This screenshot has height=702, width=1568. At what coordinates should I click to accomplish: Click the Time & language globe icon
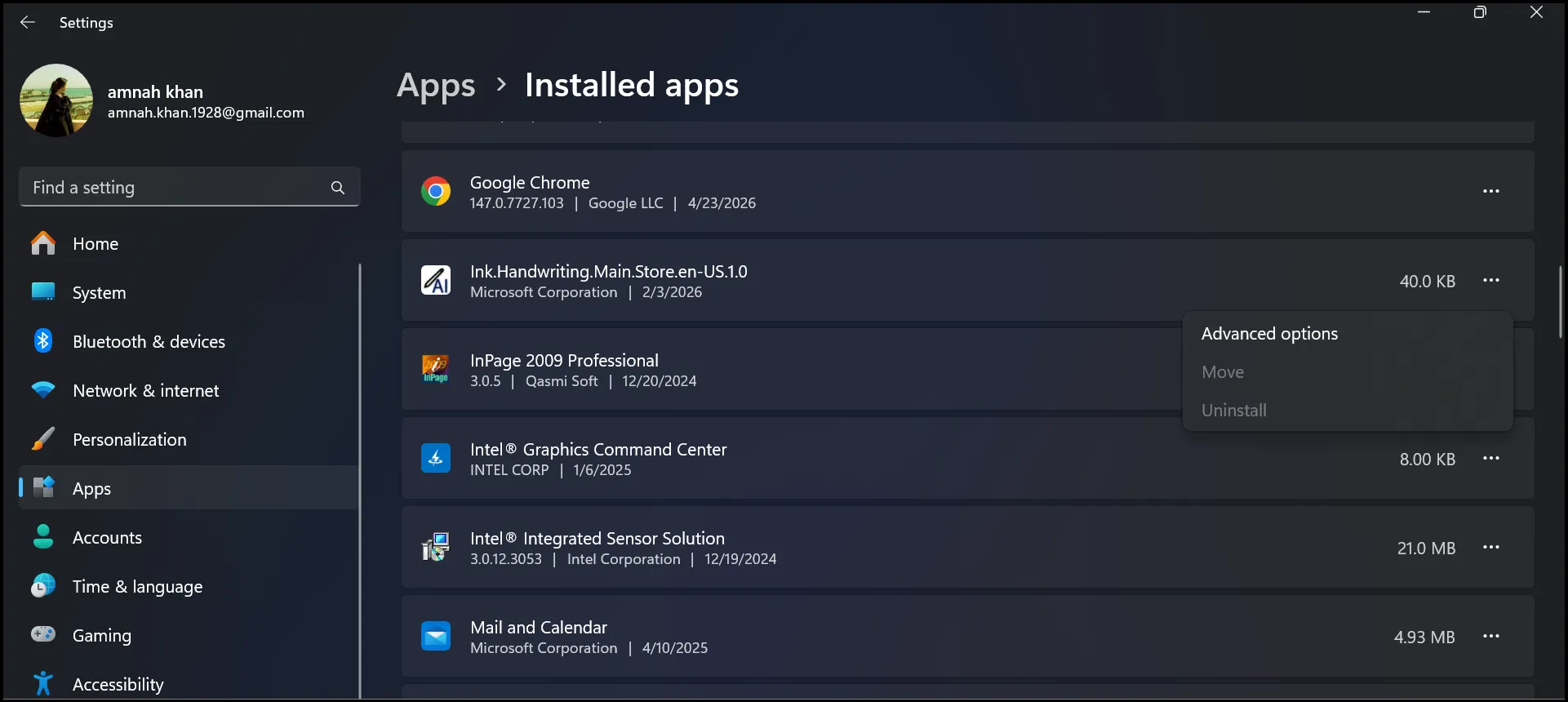coord(43,585)
